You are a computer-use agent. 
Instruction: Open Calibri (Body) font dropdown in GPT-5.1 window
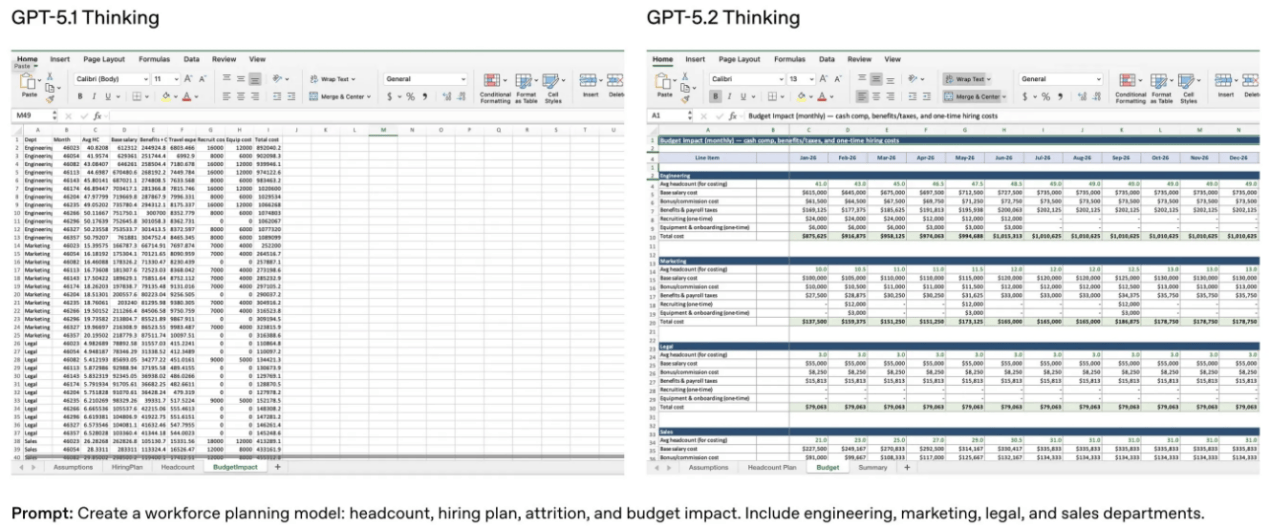click(146, 79)
